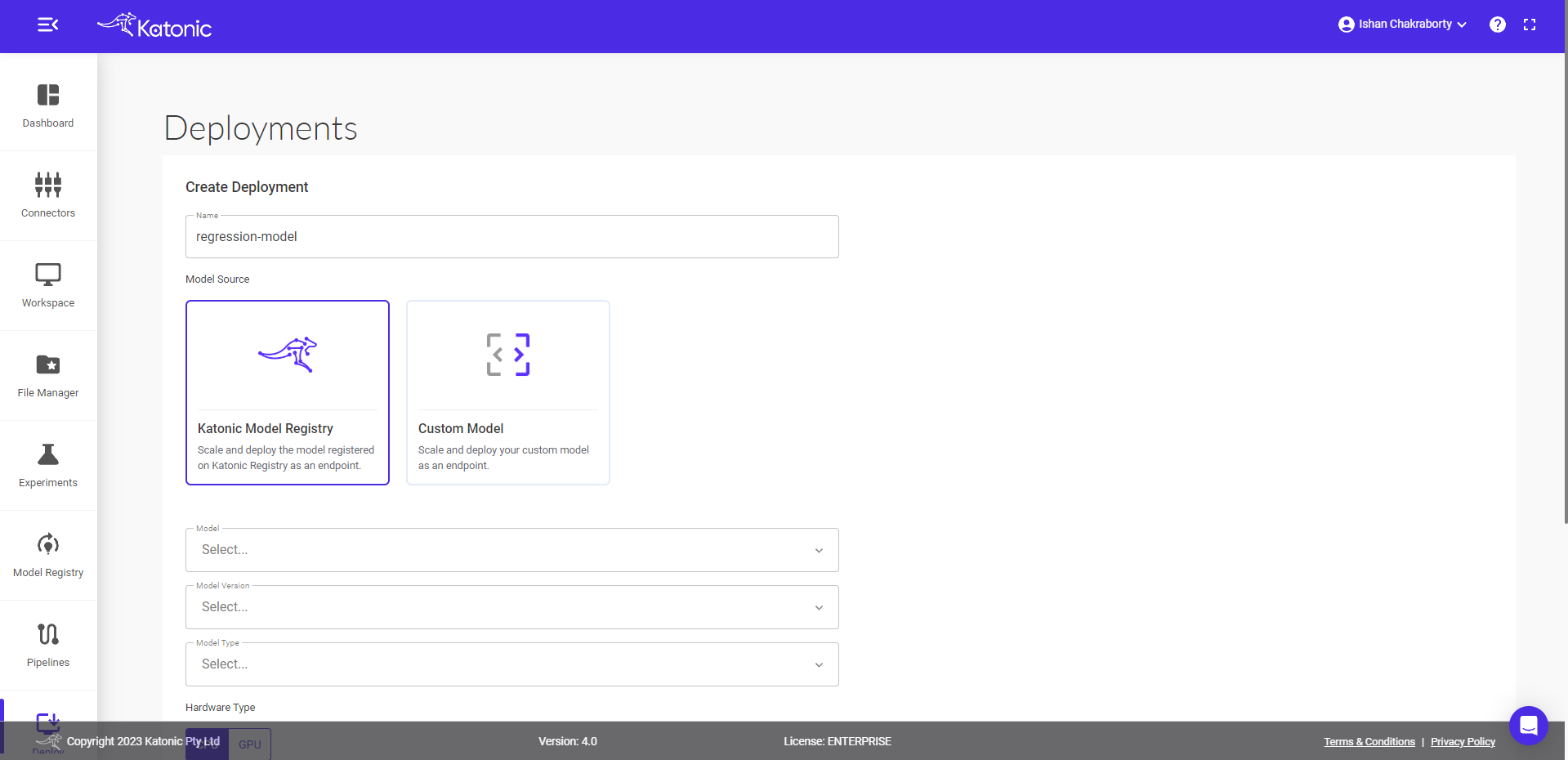Open the Connectors sidebar icon

coord(48,185)
